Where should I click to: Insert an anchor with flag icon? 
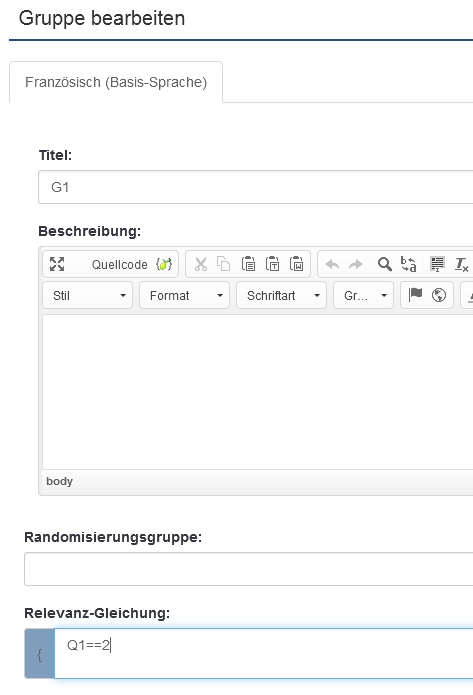415,295
